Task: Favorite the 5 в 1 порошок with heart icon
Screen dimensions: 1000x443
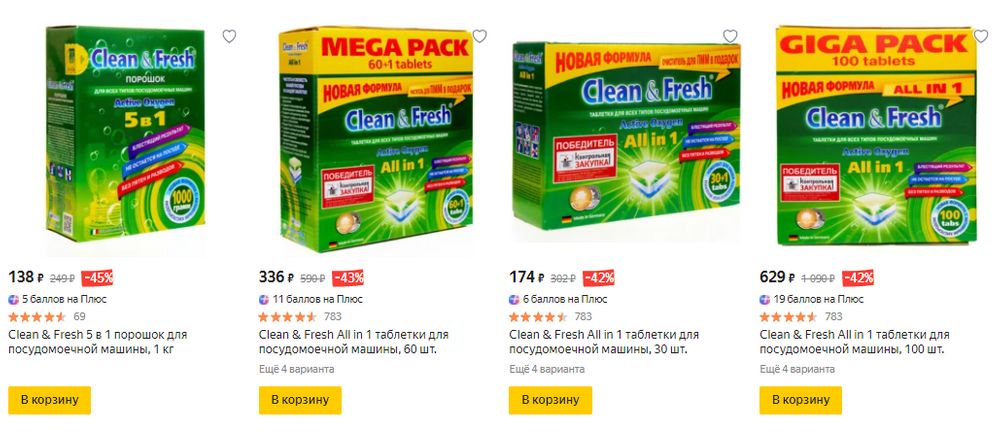Action: pos(229,36)
